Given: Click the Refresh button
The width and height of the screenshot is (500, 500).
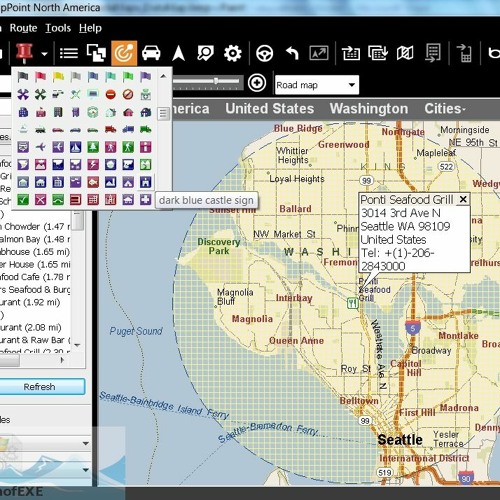Looking at the screenshot, I should click(x=39, y=387).
